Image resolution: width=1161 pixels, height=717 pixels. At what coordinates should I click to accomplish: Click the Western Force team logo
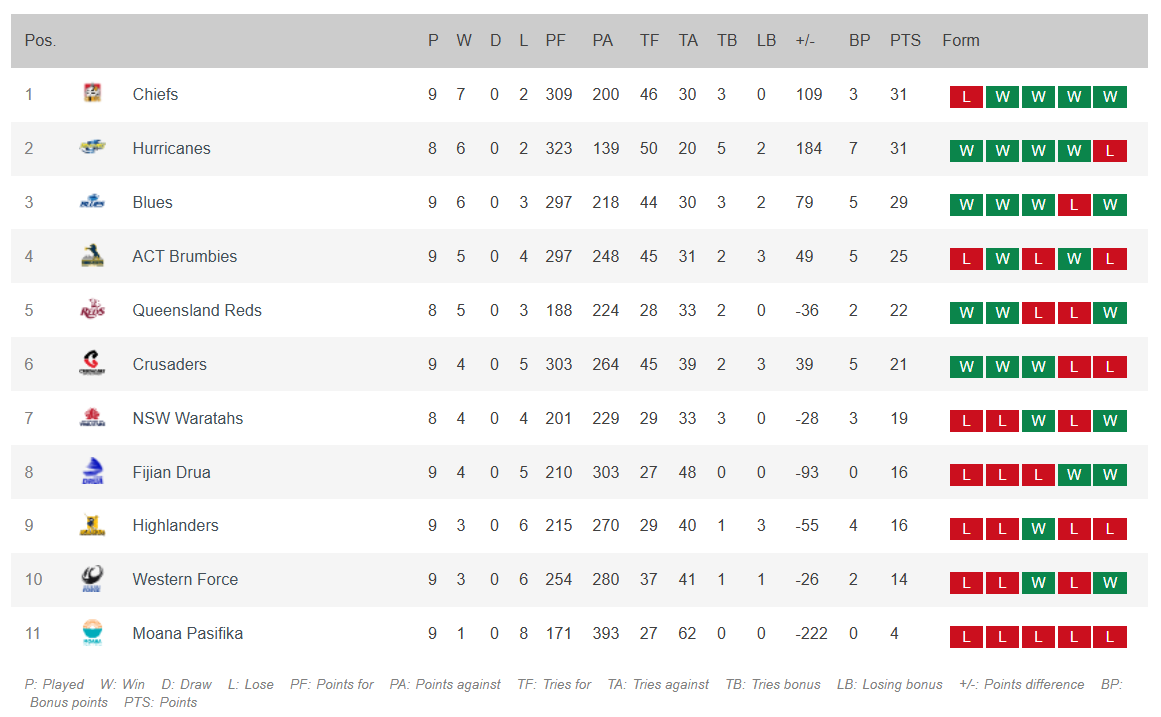(x=92, y=579)
